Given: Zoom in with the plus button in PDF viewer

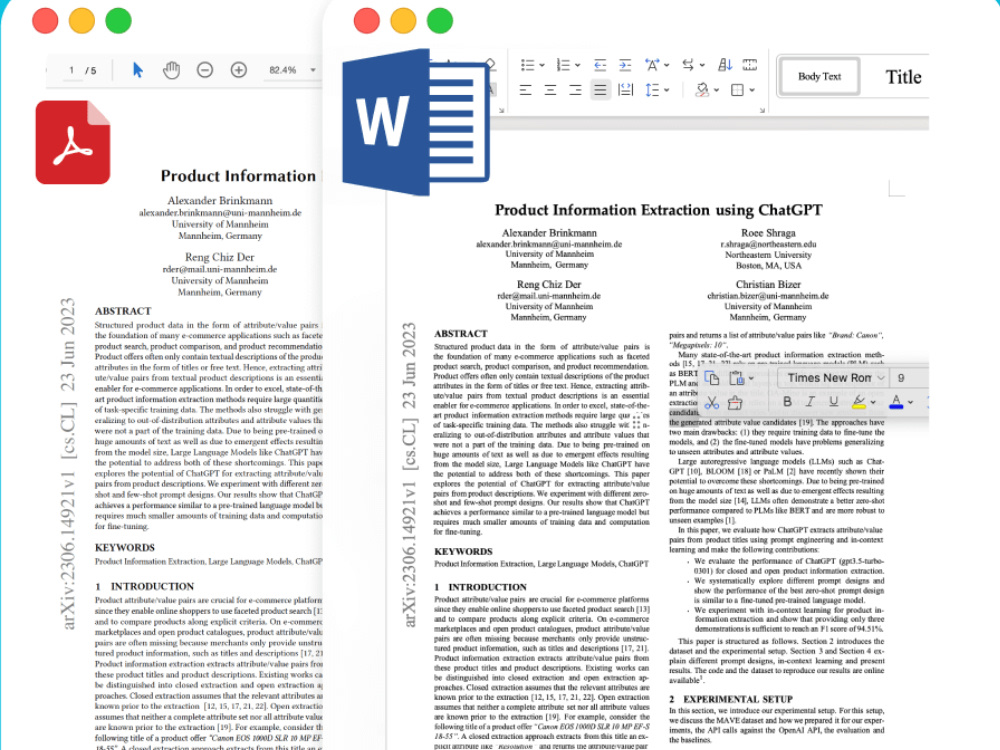Looking at the screenshot, I should [239, 70].
